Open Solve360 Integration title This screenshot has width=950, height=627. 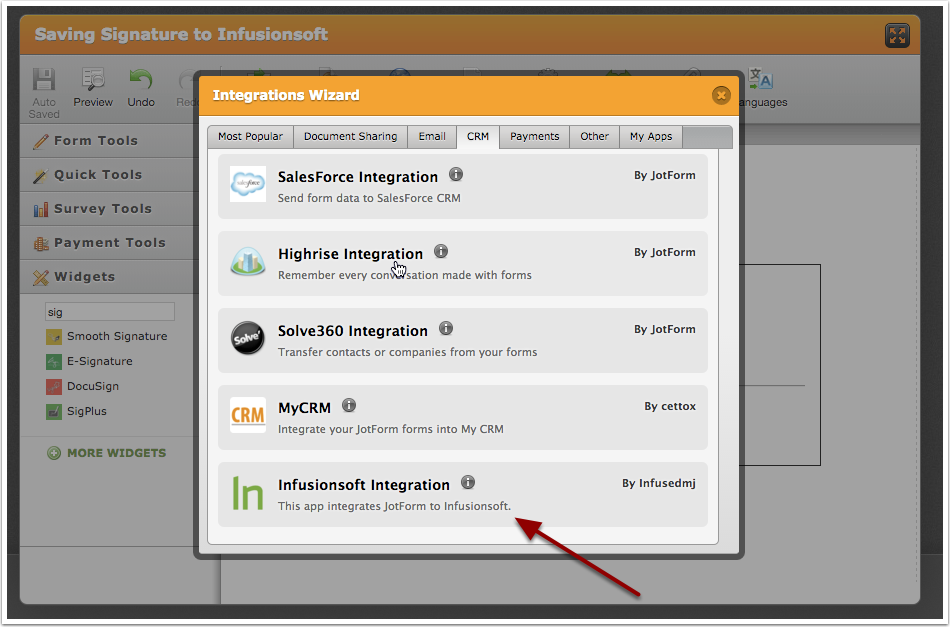353,331
